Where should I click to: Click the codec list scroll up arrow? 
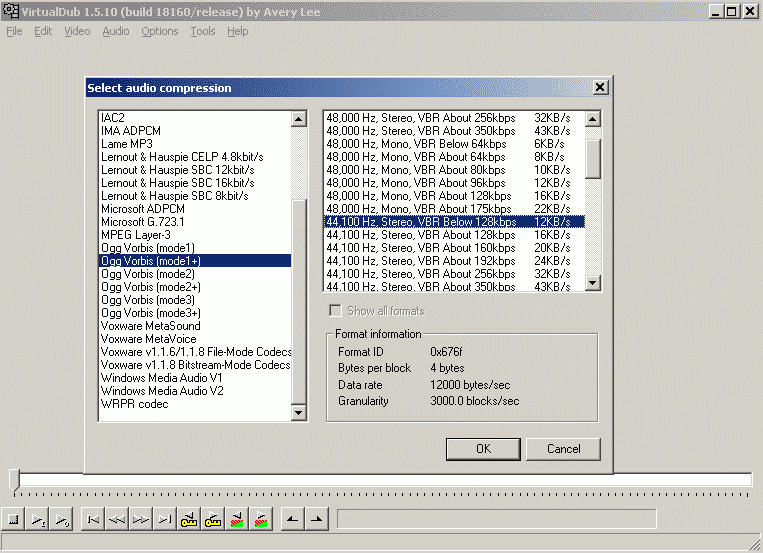point(298,119)
